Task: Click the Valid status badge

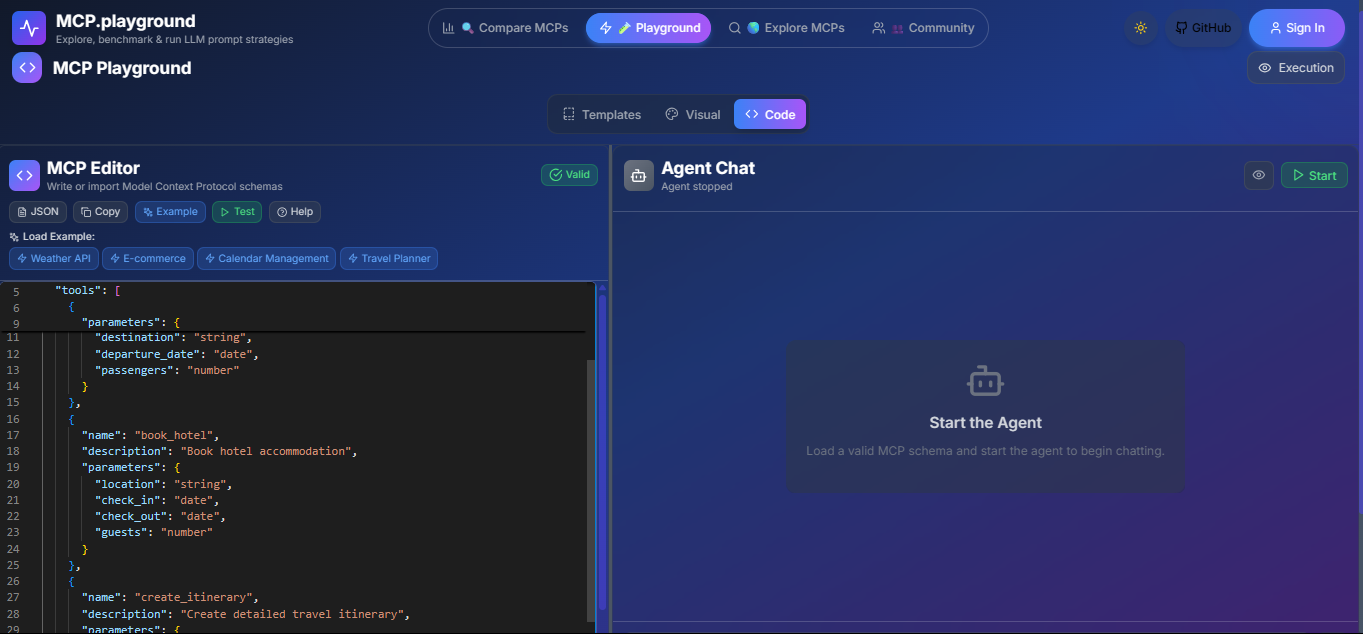Action: (x=569, y=175)
